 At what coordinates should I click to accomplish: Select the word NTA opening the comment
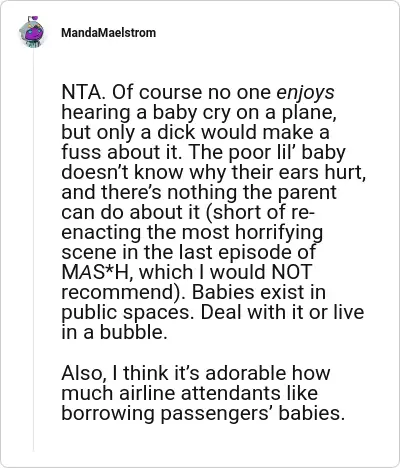[81, 93]
